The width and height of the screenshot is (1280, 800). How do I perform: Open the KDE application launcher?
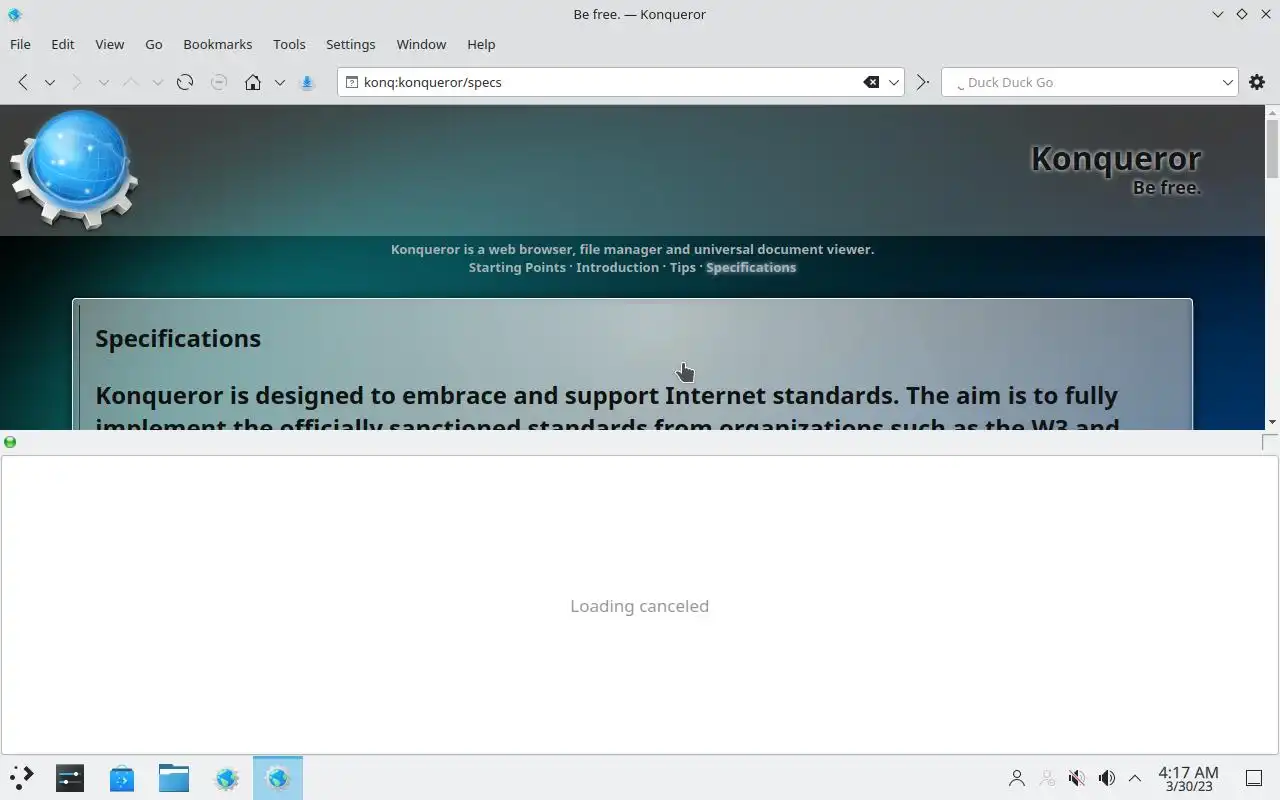coord(22,778)
